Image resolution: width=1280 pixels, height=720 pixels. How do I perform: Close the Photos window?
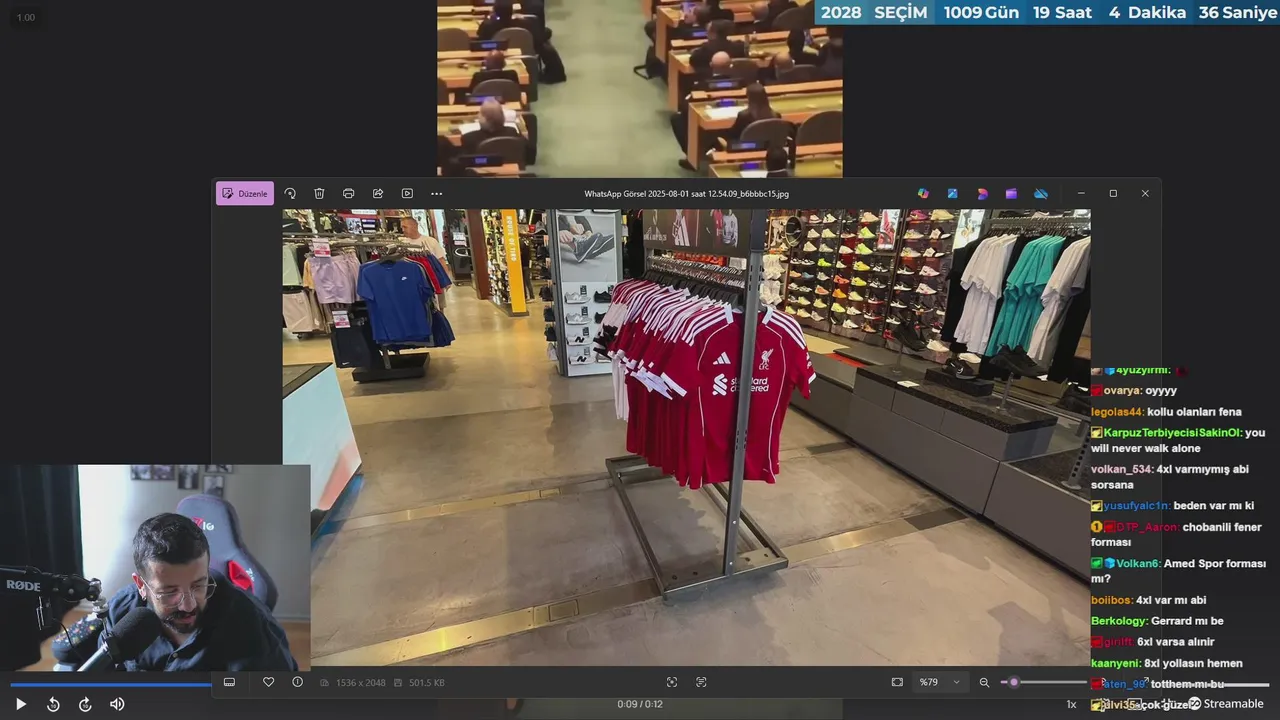point(1145,193)
